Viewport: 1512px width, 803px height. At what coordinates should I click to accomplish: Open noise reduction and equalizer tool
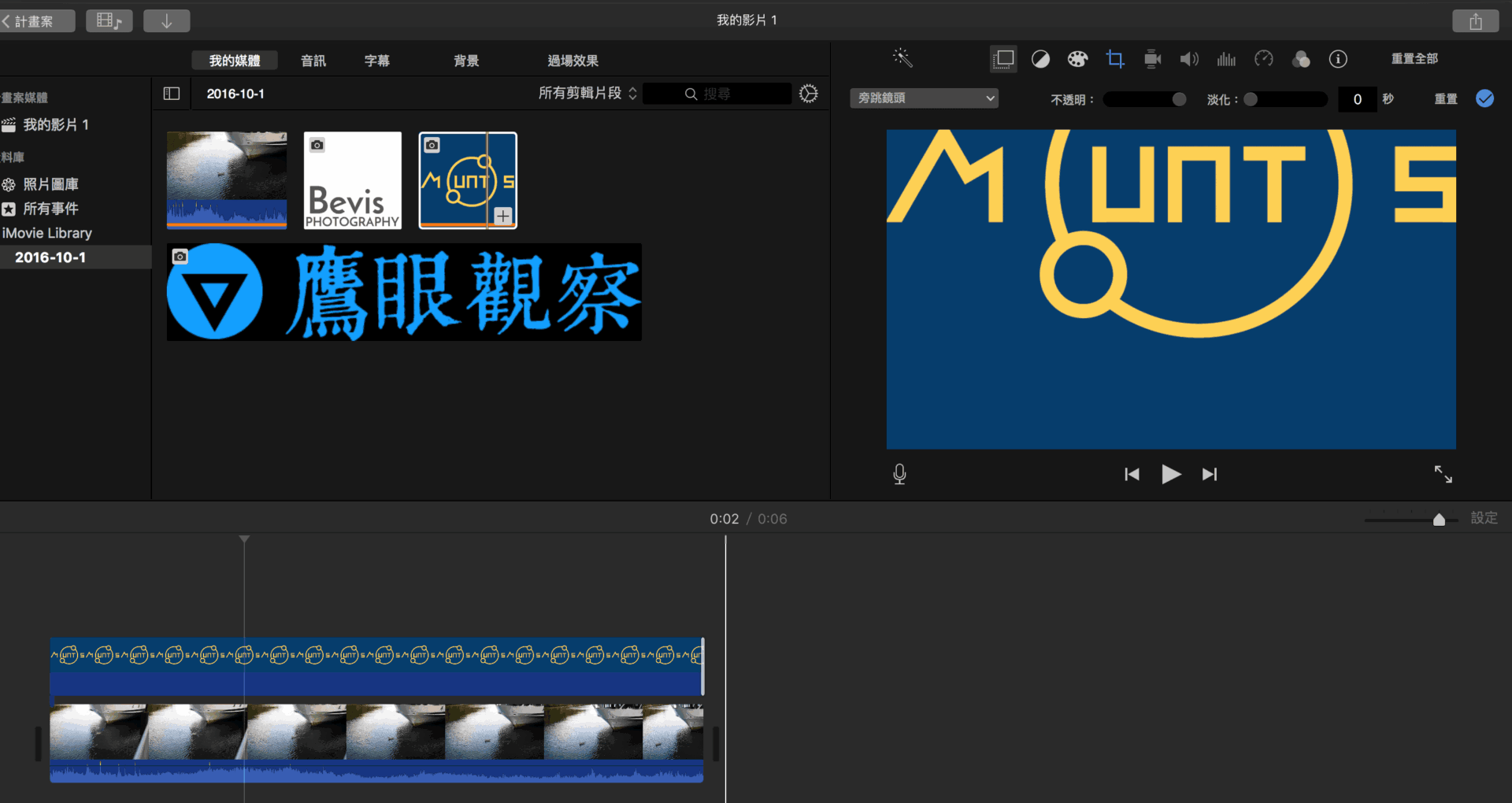coord(1226,59)
